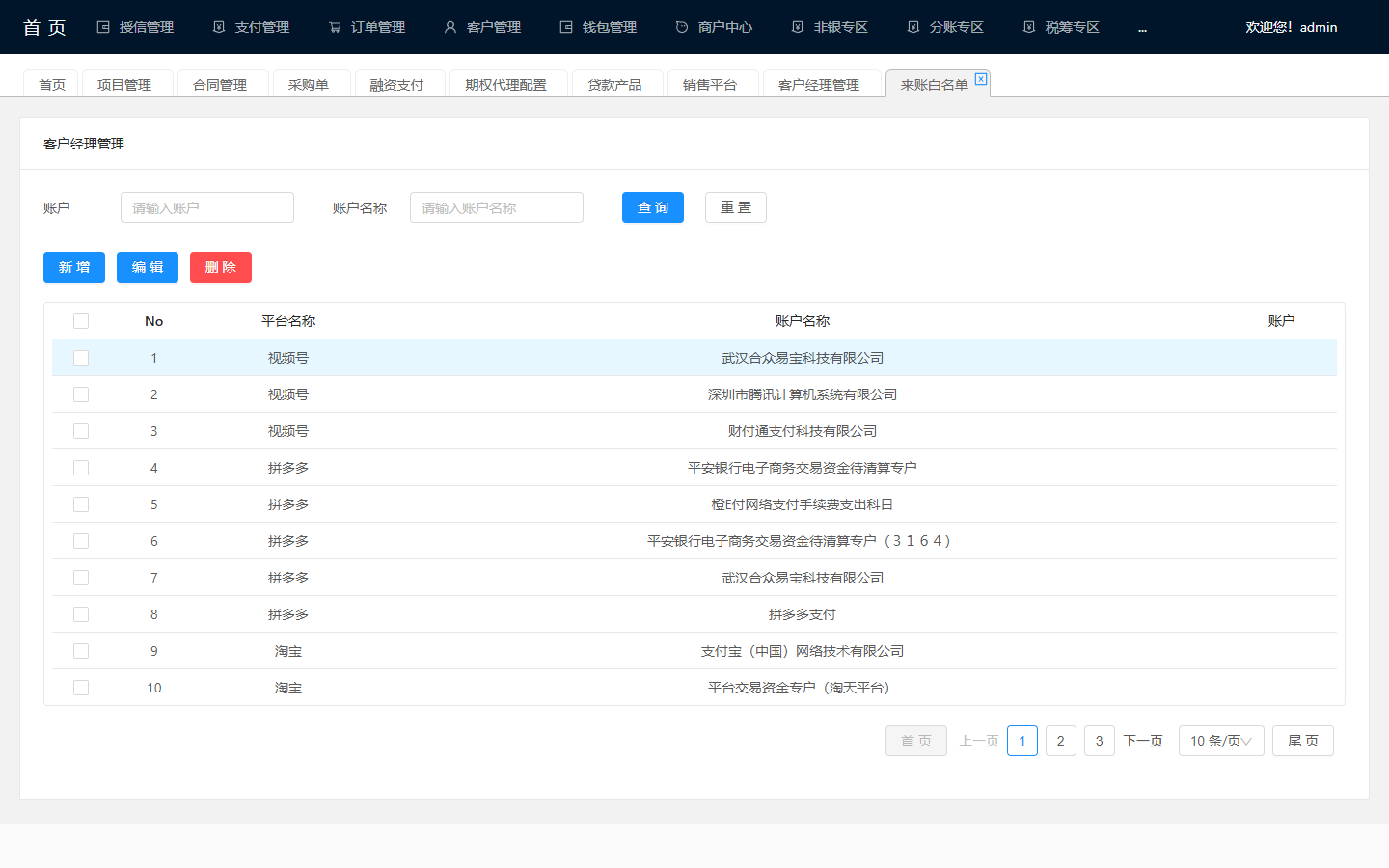Switch to the 期权代理配置 tab

508,84
